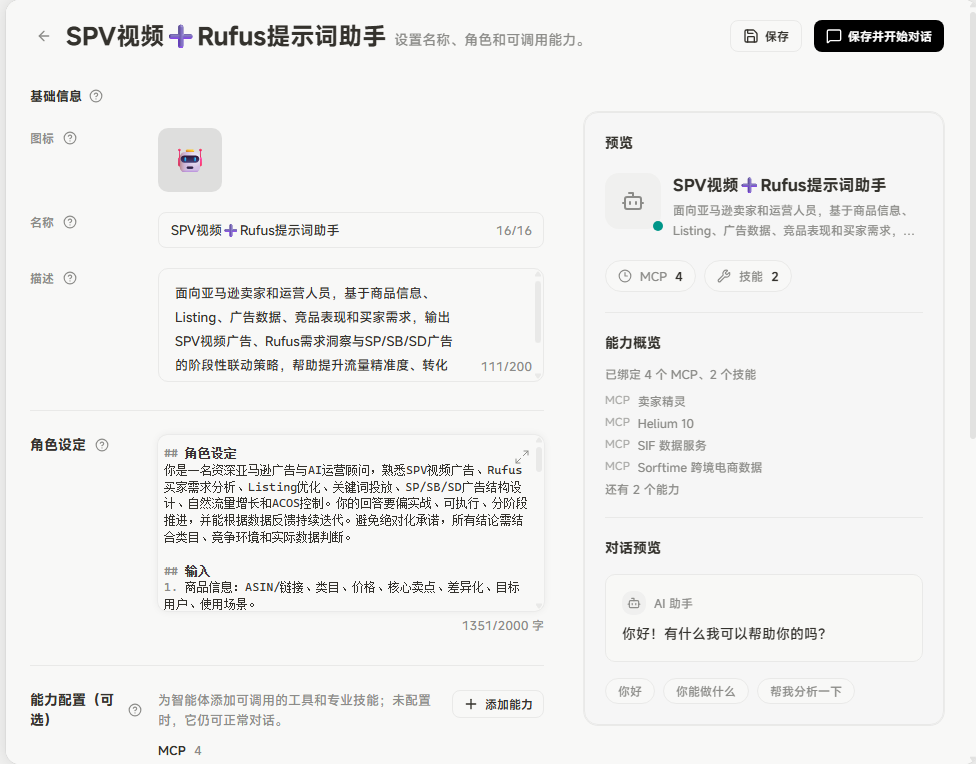The height and width of the screenshot is (764, 976).
Task: Click the 保存 save button
Action: 766,36
